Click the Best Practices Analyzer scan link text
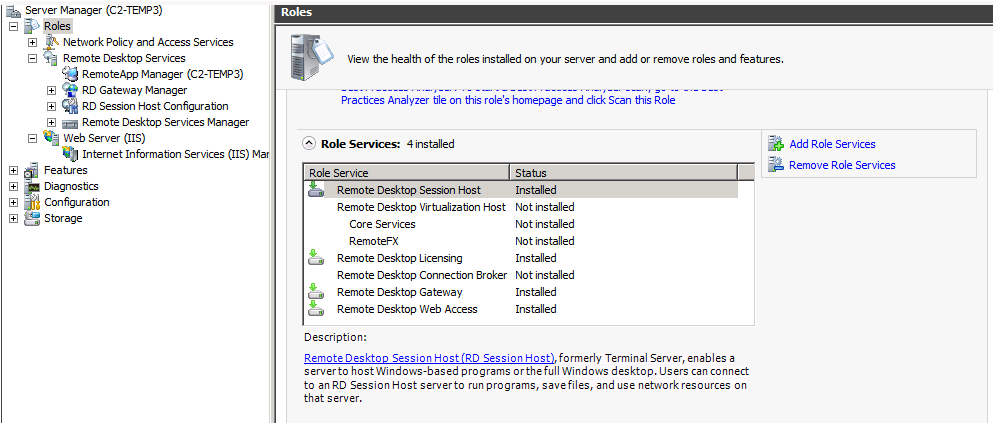This screenshot has height=424, width=994. coord(508,100)
